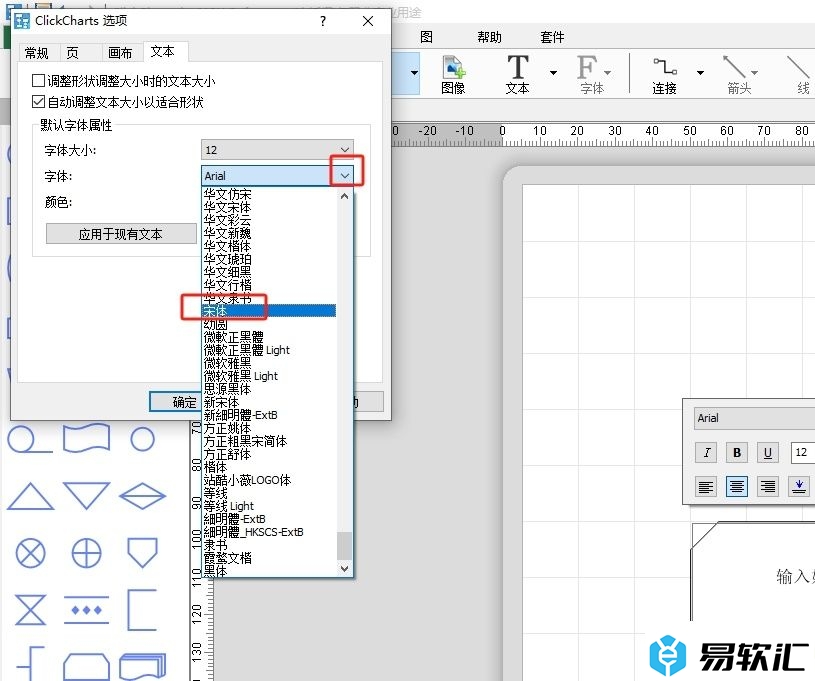Uncheck 自动调整文本大小以适合形状 checkbox

point(38,101)
